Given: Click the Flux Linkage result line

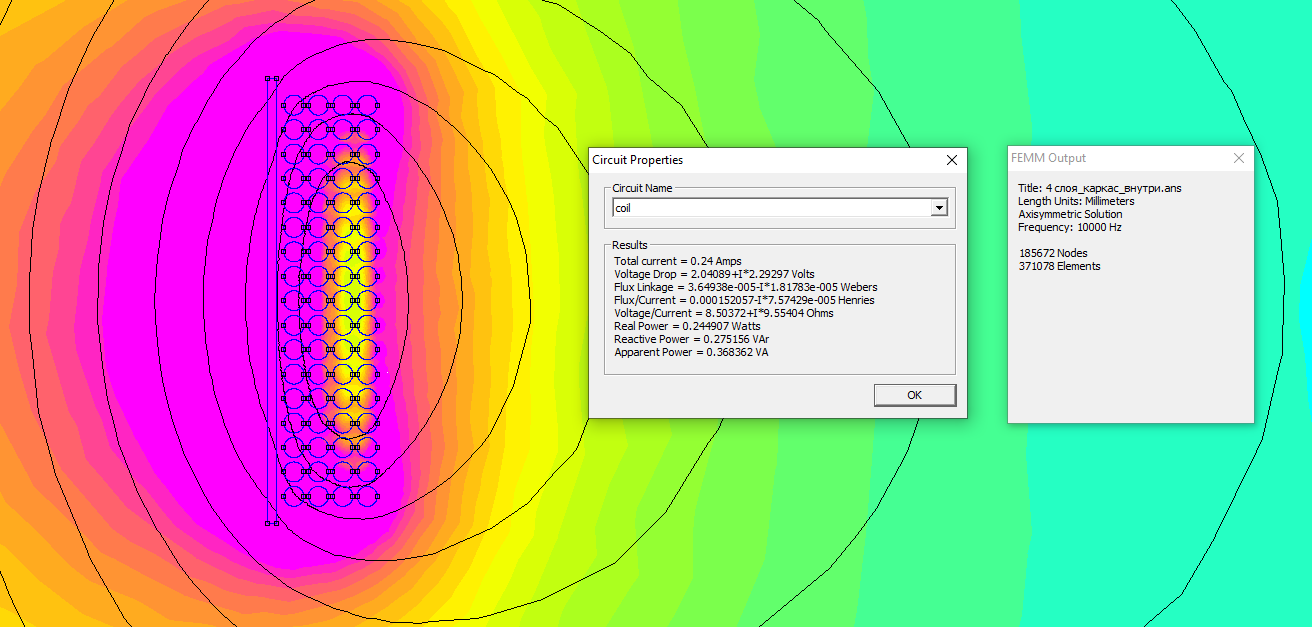Looking at the screenshot, I should coord(745,287).
